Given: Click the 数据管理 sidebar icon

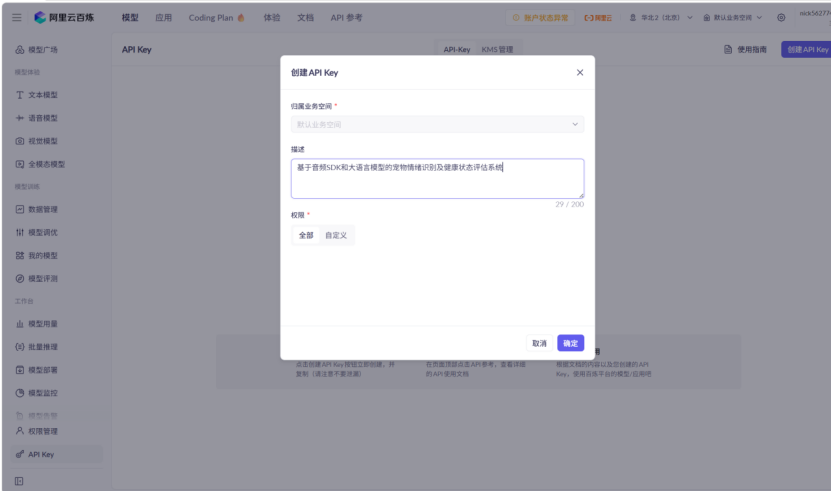Looking at the screenshot, I should click(x=20, y=209).
